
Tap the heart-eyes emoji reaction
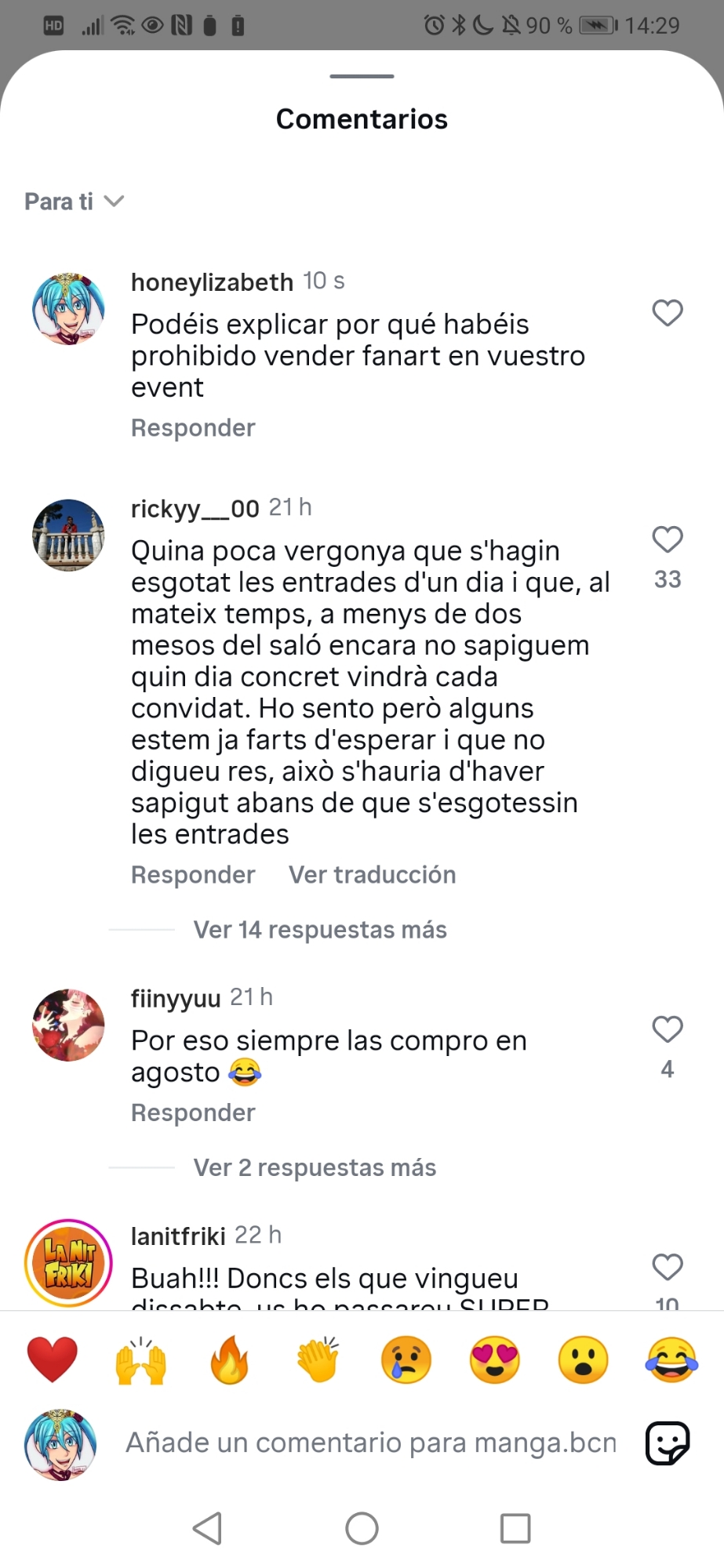(x=495, y=1359)
